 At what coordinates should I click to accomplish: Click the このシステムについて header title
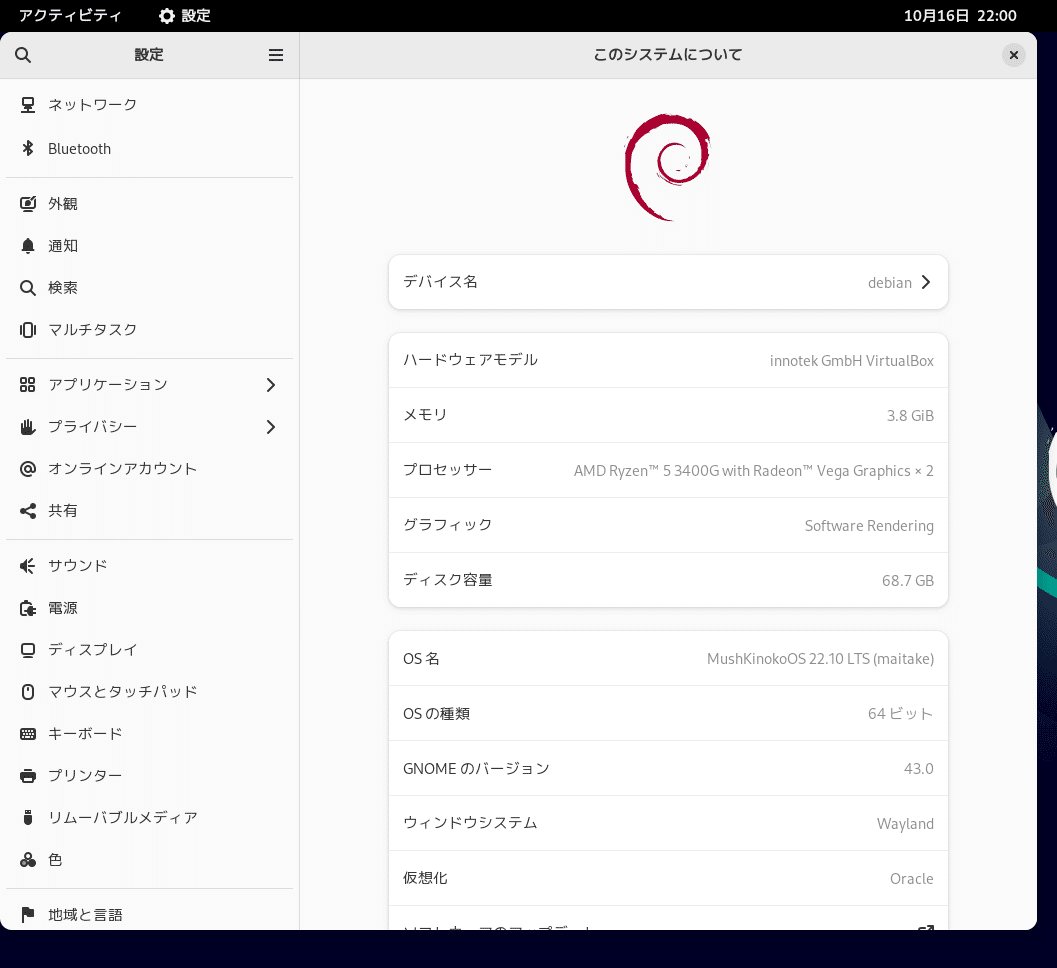667,55
